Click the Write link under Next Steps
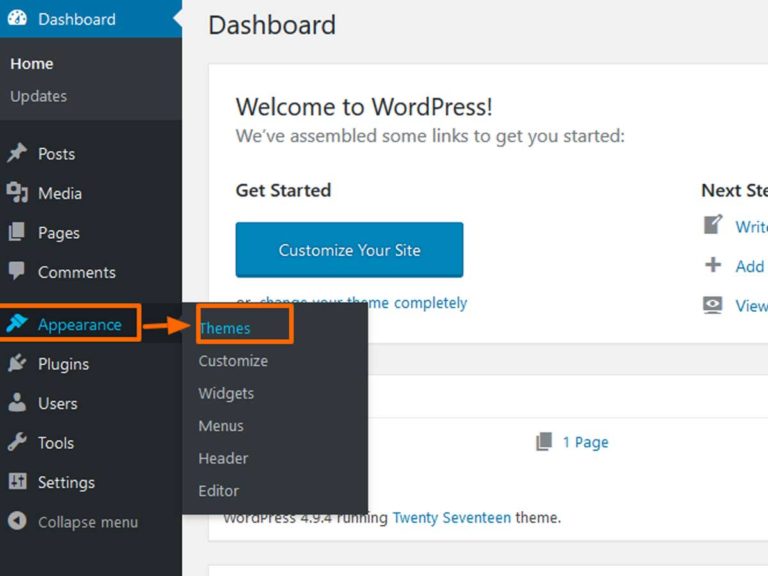Screen dimensions: 768x576 [751, 227]
